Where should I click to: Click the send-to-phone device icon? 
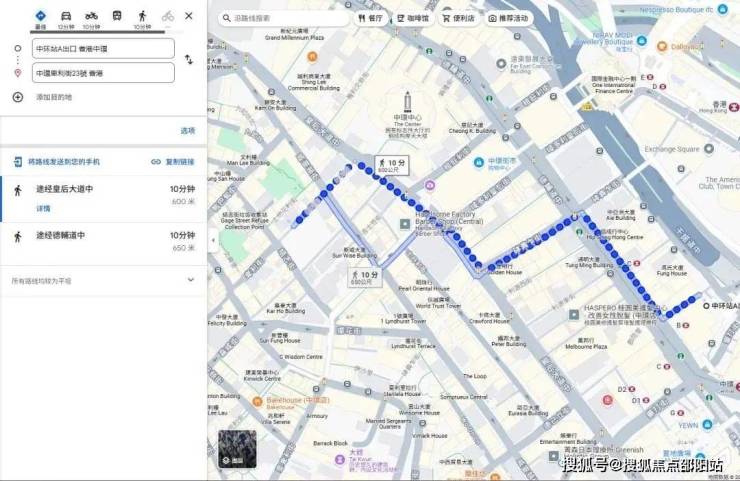point(17,162)
